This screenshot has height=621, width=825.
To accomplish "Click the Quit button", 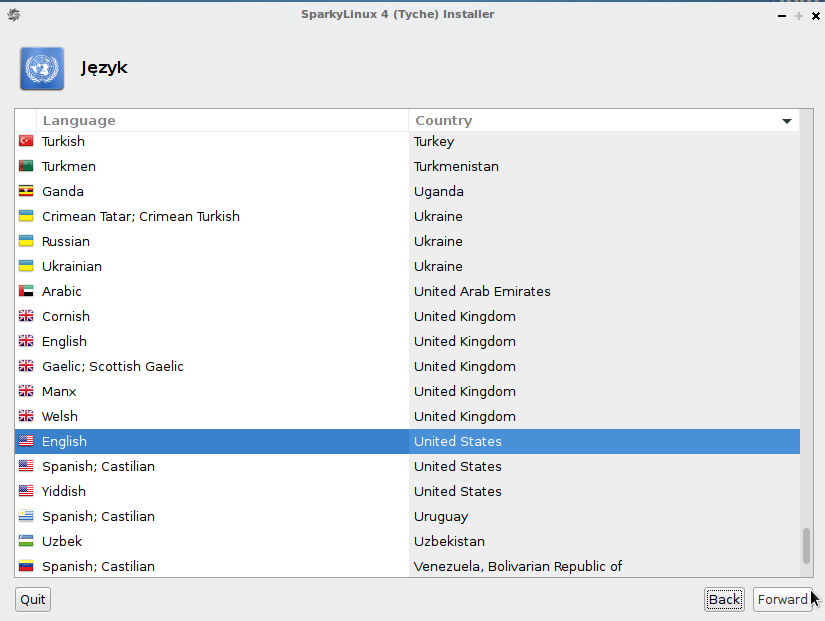I will click(33, 599).
